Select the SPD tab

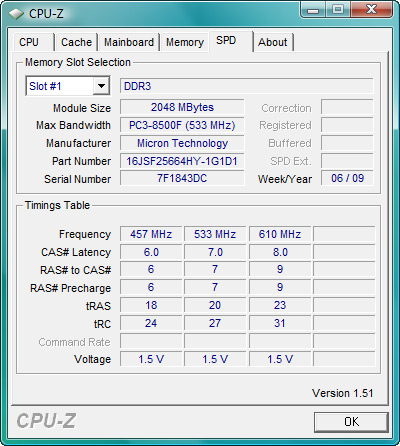click(230, 41)
